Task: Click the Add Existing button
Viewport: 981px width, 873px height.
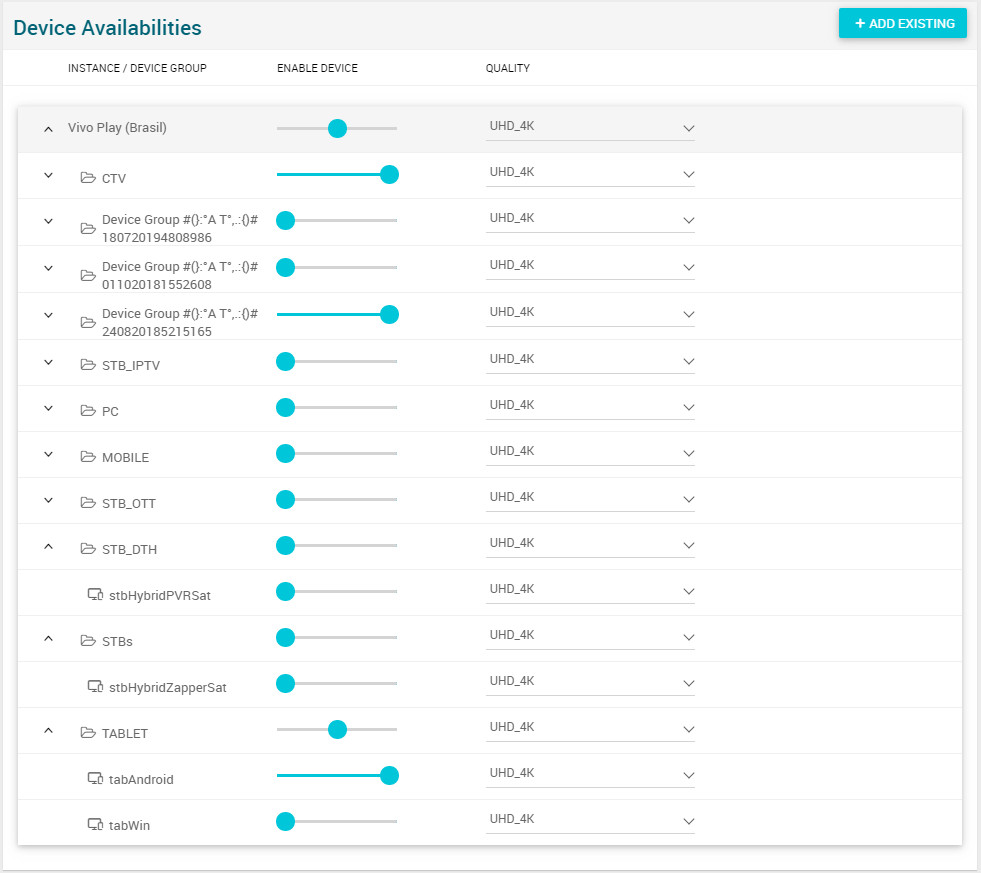Action: click(903, 23)
